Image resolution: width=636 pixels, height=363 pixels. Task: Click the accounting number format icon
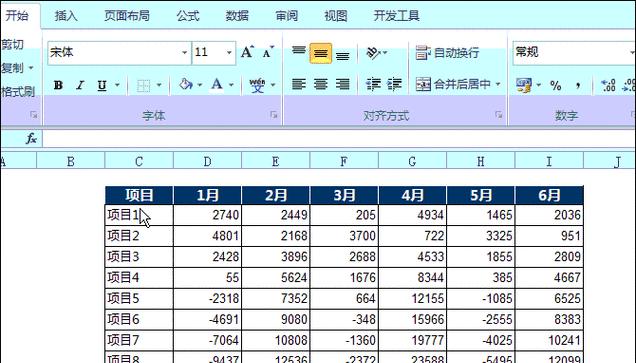[524, 85]
